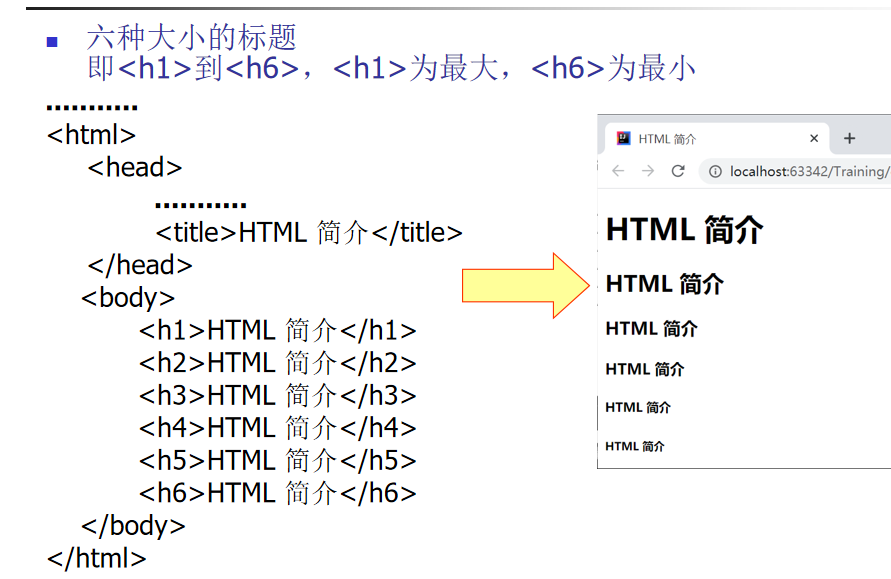Click the forward navigation arrow
The height and width of the screenshot is (579, 891).
click(647, 170)
